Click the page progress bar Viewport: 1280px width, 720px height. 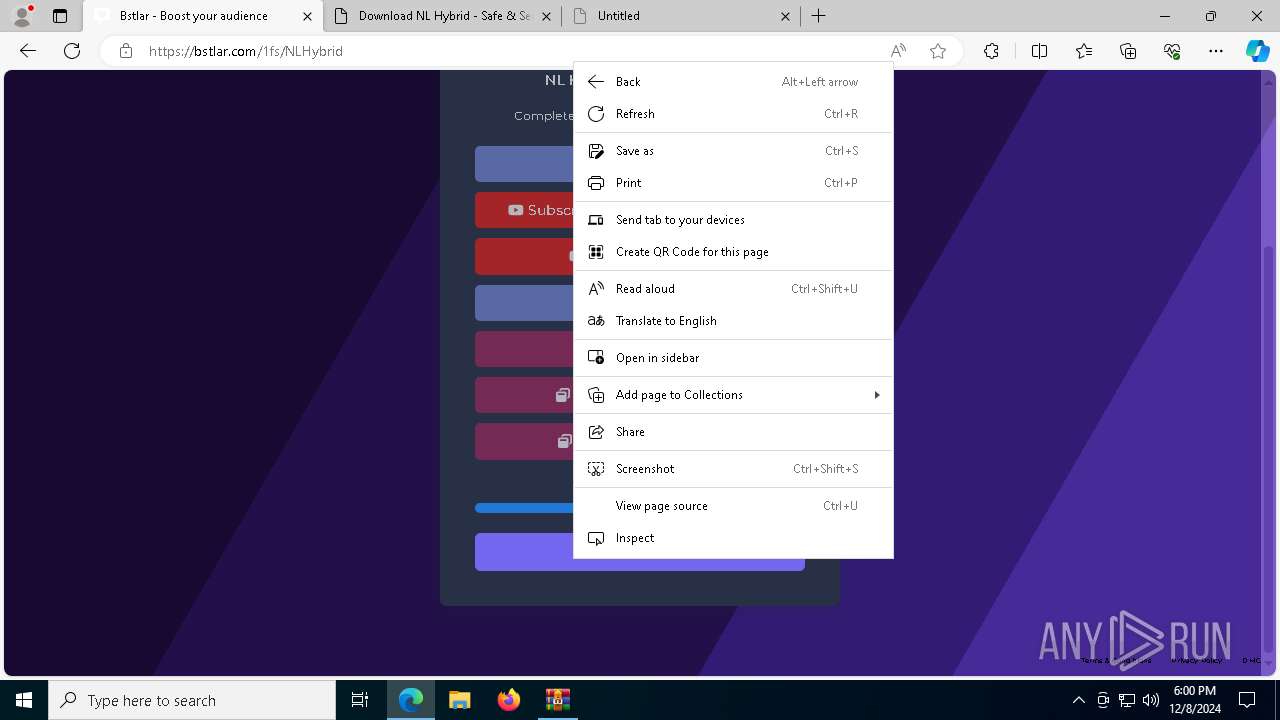tap(524, 508)
